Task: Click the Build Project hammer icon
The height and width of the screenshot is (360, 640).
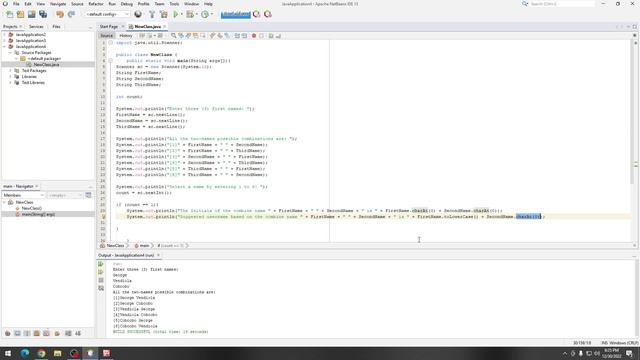Action: [x=152, y=14]
